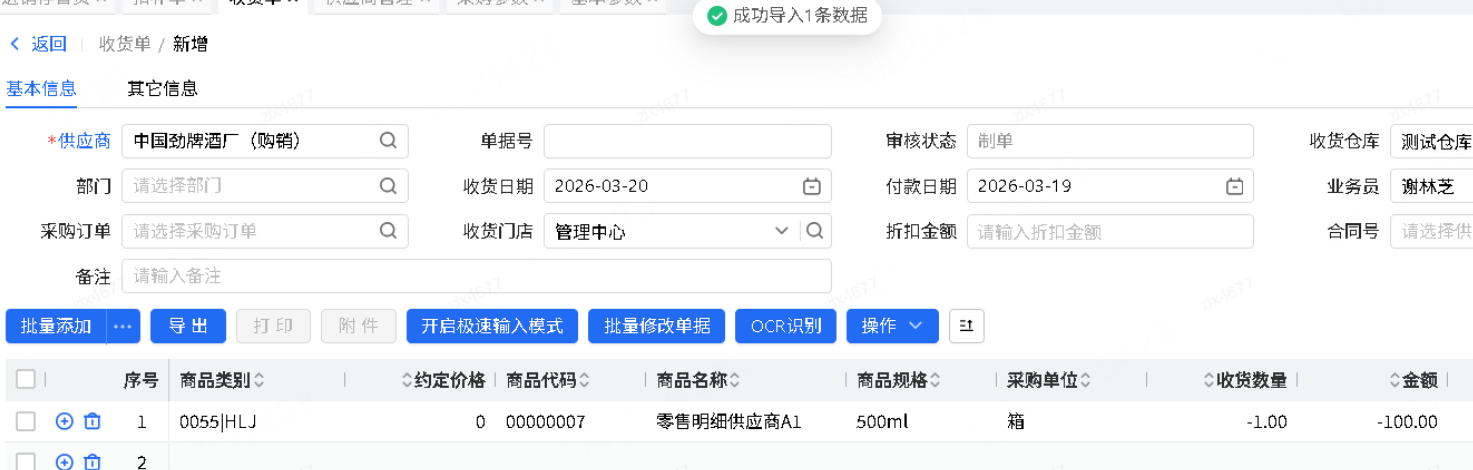Click the 批量修改单据 button

click(657, 326)
